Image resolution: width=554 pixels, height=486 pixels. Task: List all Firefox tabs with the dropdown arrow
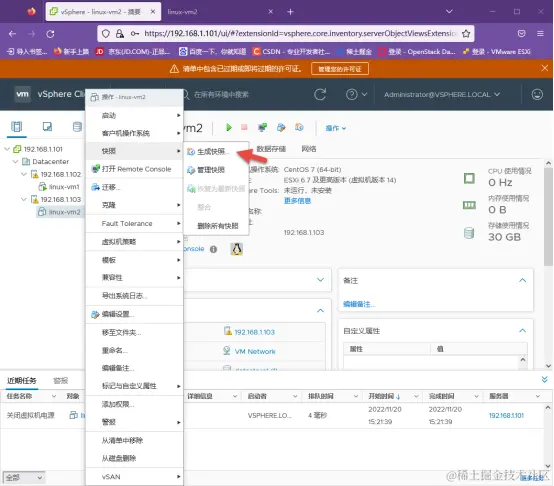(449, 12)
